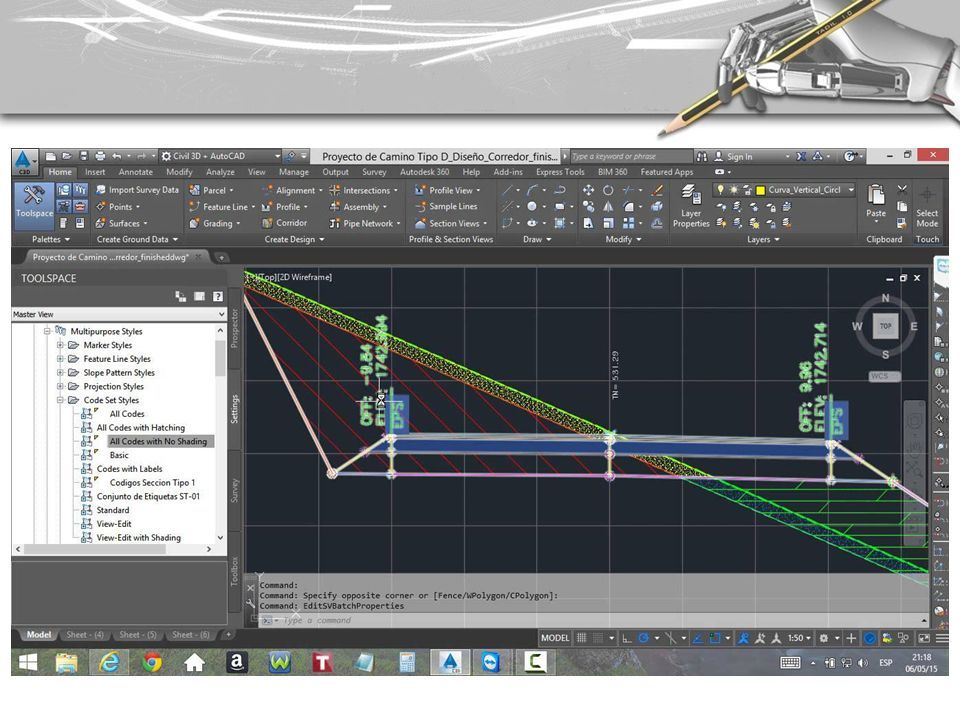Open the Windows Start button
This screenshot has height=720, width=960.
coord(28,662)
